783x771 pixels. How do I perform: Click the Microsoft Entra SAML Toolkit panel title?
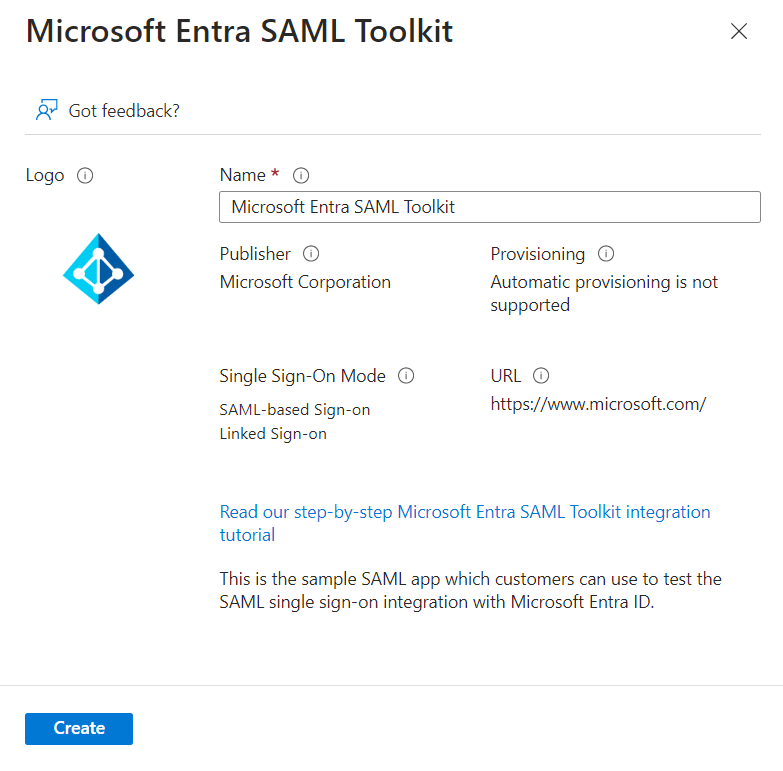coord(239,31)
